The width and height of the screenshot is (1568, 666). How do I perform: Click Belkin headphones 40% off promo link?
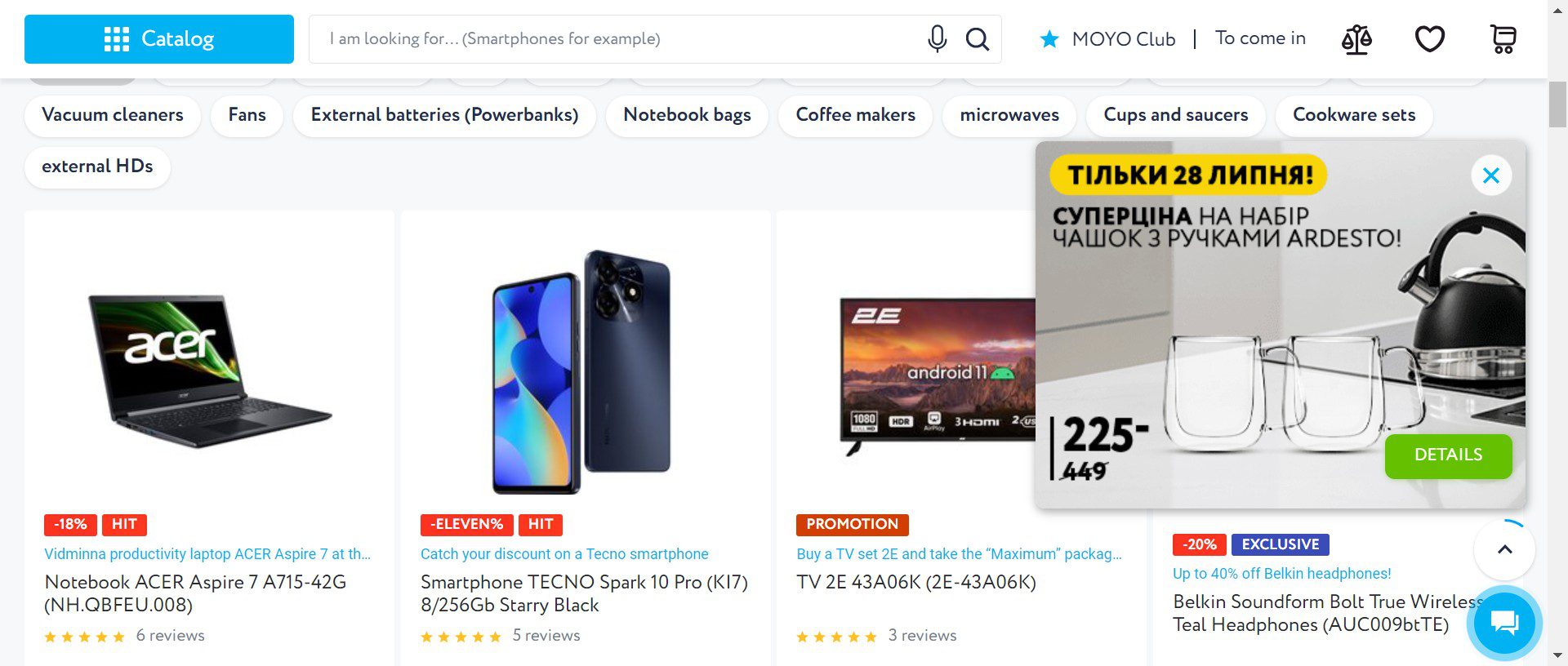pyautogui.click(x=1281, y=574)
